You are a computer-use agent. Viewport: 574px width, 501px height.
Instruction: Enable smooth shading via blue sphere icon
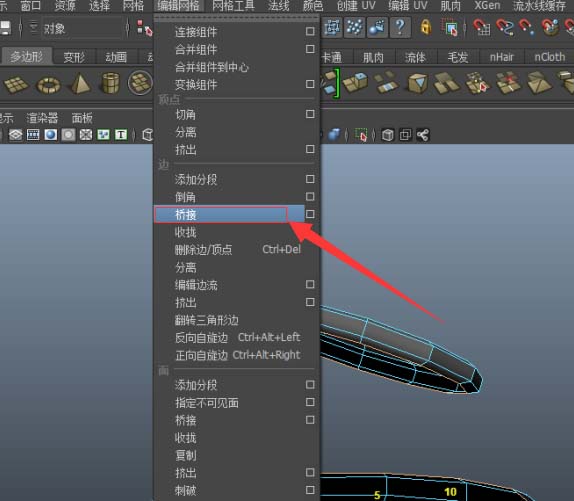click(51, 135)
